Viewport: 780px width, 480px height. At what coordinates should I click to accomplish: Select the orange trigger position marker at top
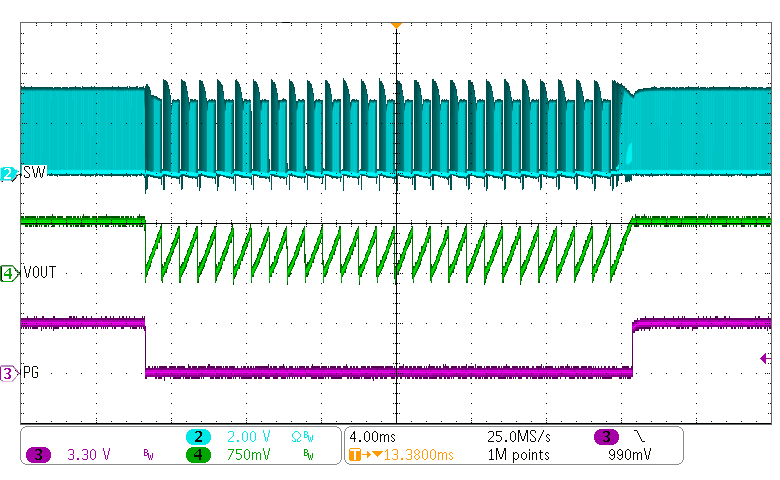(x=397, y=24)
